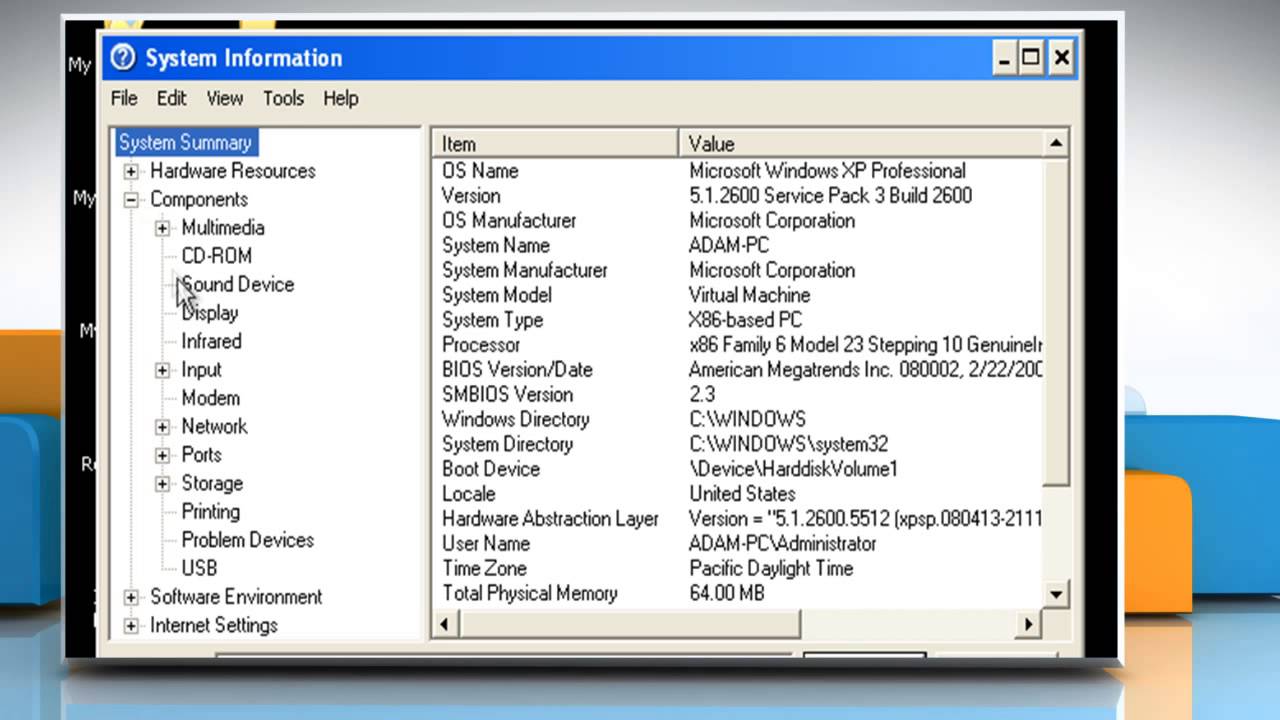Expand the Input node

[x=162, y=370]
